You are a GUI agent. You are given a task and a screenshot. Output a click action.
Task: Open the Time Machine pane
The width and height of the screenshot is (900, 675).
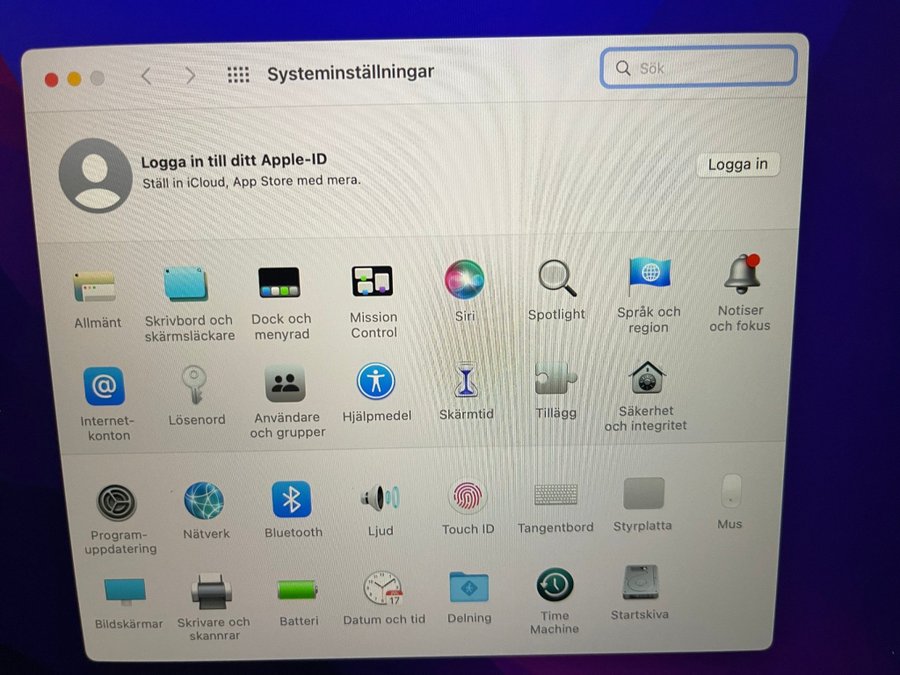[x=554, y=585]
